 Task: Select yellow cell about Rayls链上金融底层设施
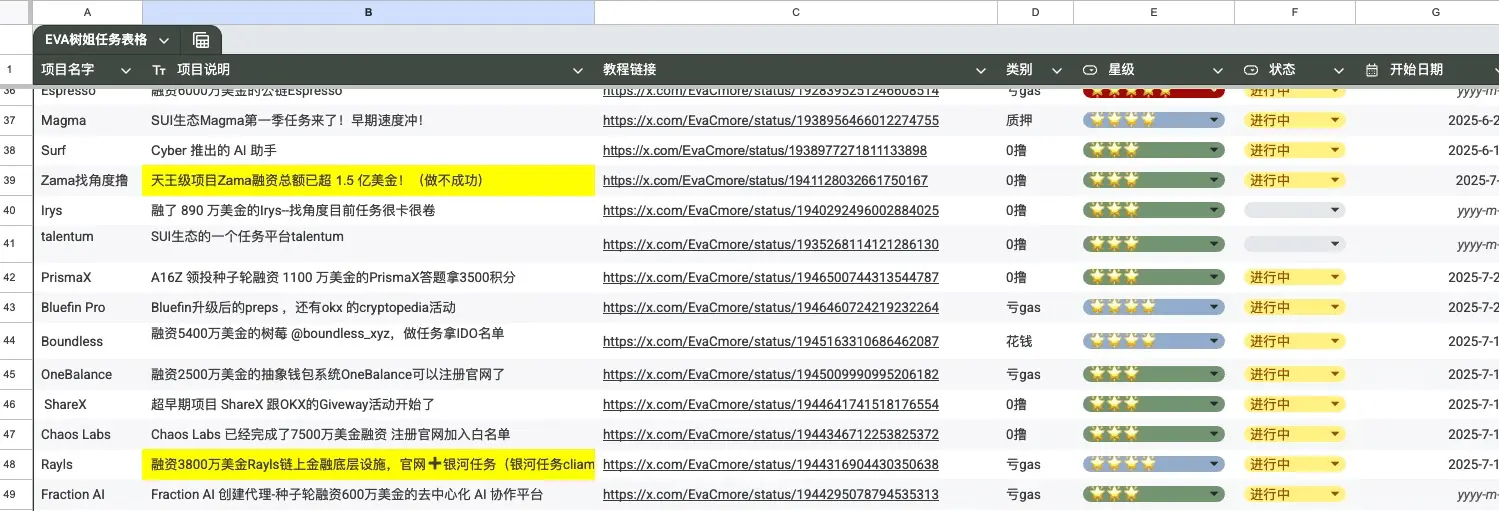click(x=369, y=464)
